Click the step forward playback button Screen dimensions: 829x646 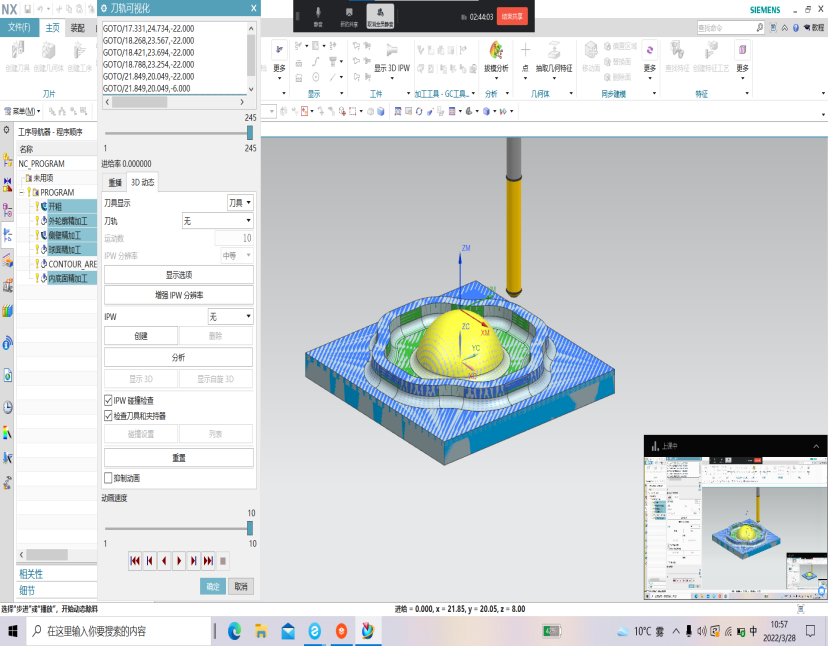click(x=194, y=560)
